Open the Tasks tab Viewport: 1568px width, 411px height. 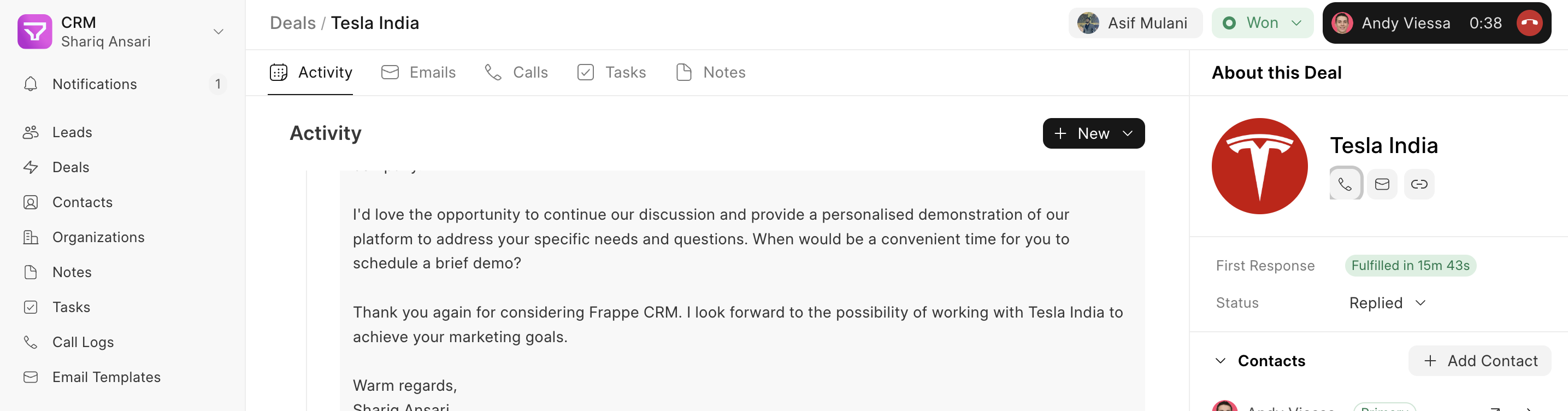(611, 73)
